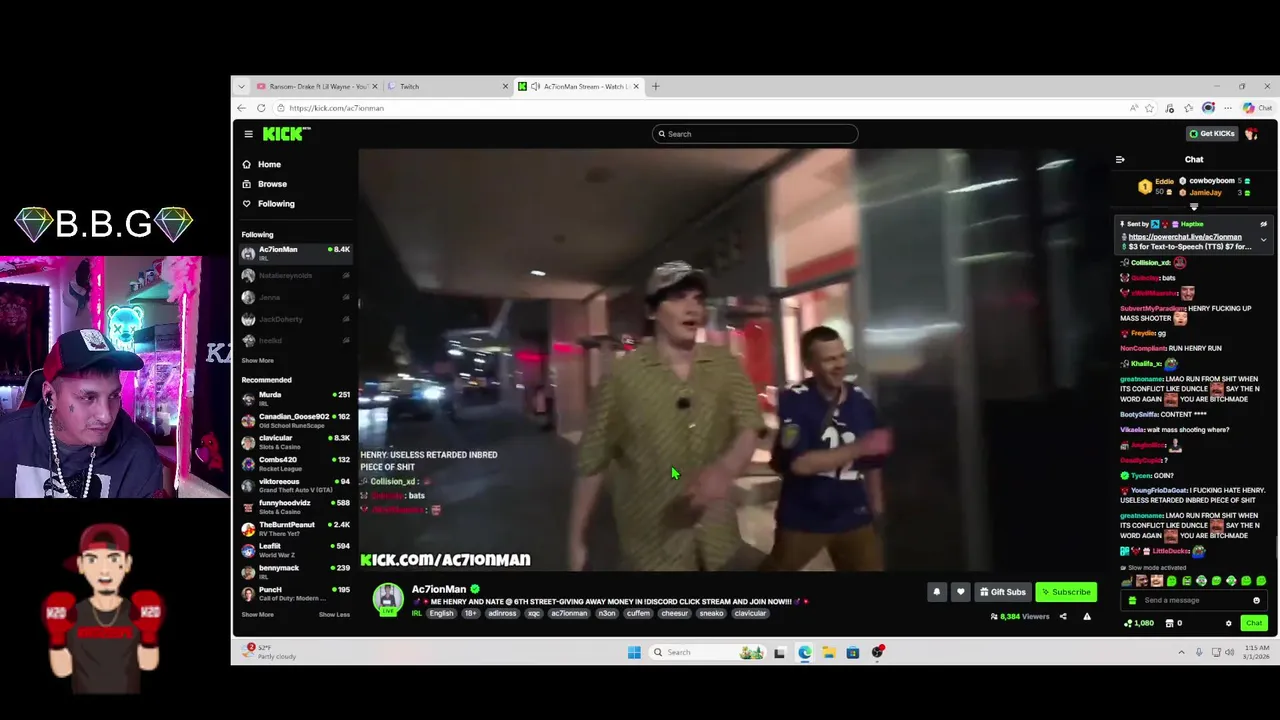The image size is (1280, 720).
Task: Open Canadian_Goose902 recommended channel
Action: (x=296, y=420)
